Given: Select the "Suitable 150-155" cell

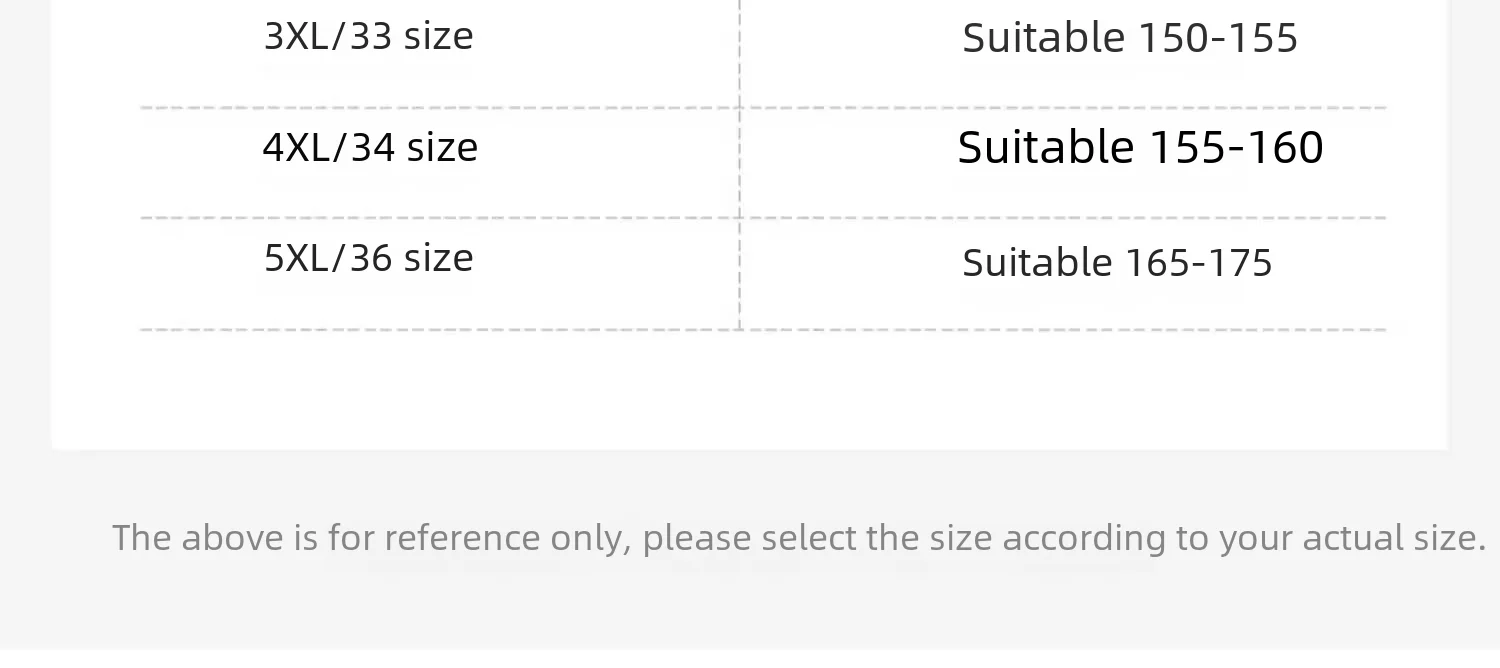Looking at the screenshot, I should (x=1130, y=39).
